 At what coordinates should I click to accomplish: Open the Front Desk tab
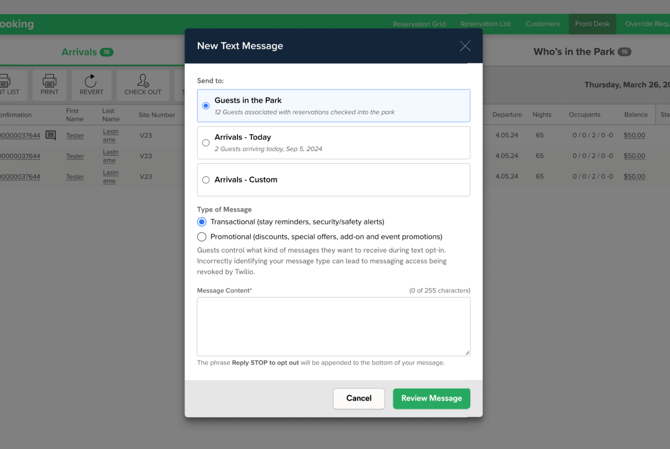coord(592,24)
